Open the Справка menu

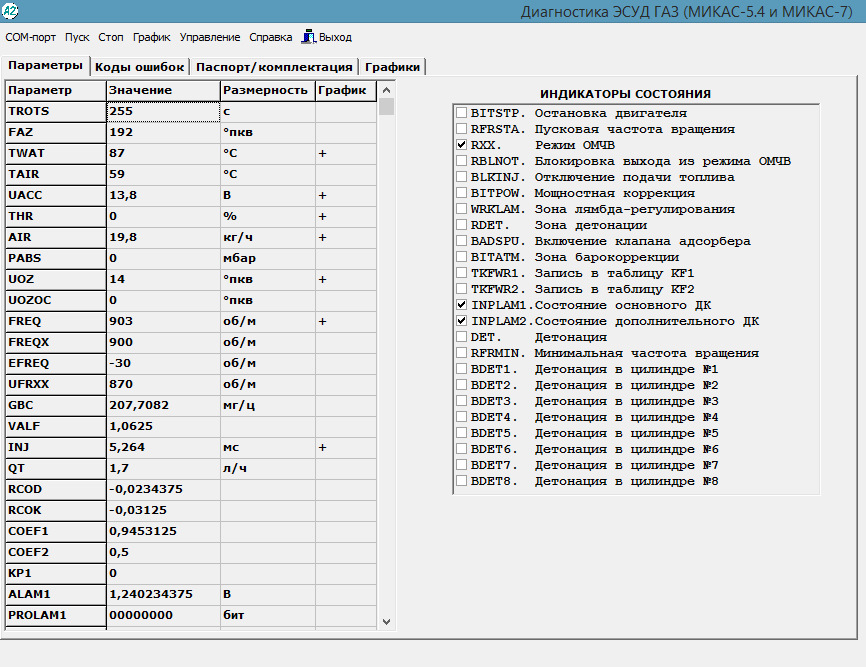pyautogui.click(x=271, y=37)
